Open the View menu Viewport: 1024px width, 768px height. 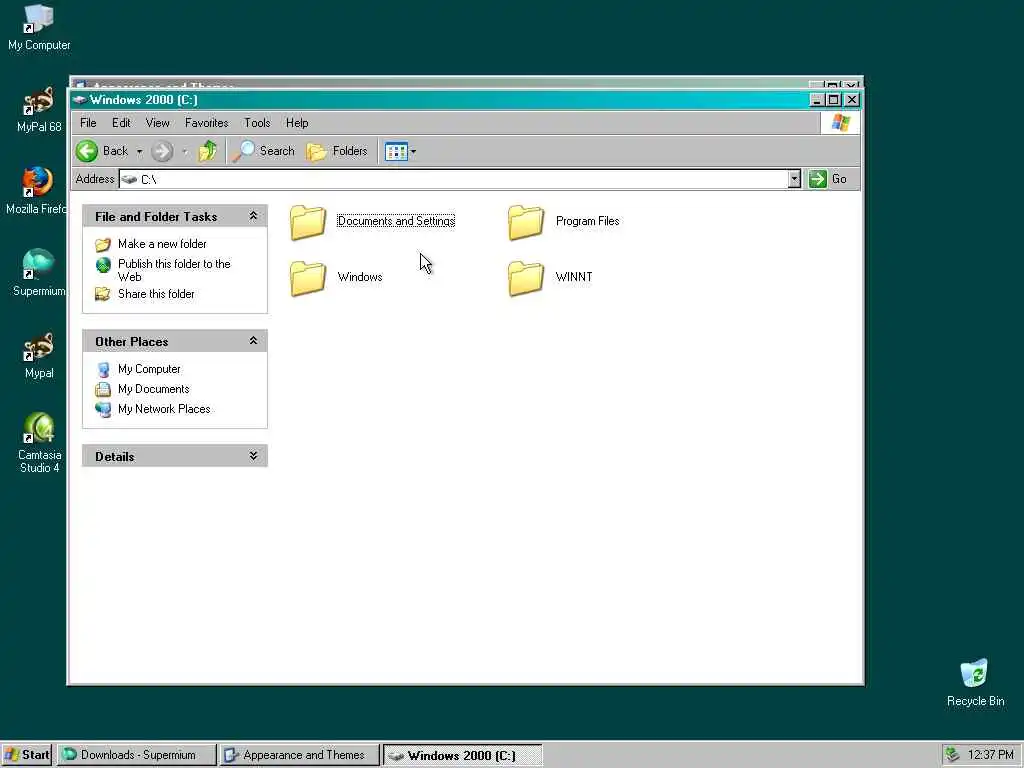click(157, 123)
